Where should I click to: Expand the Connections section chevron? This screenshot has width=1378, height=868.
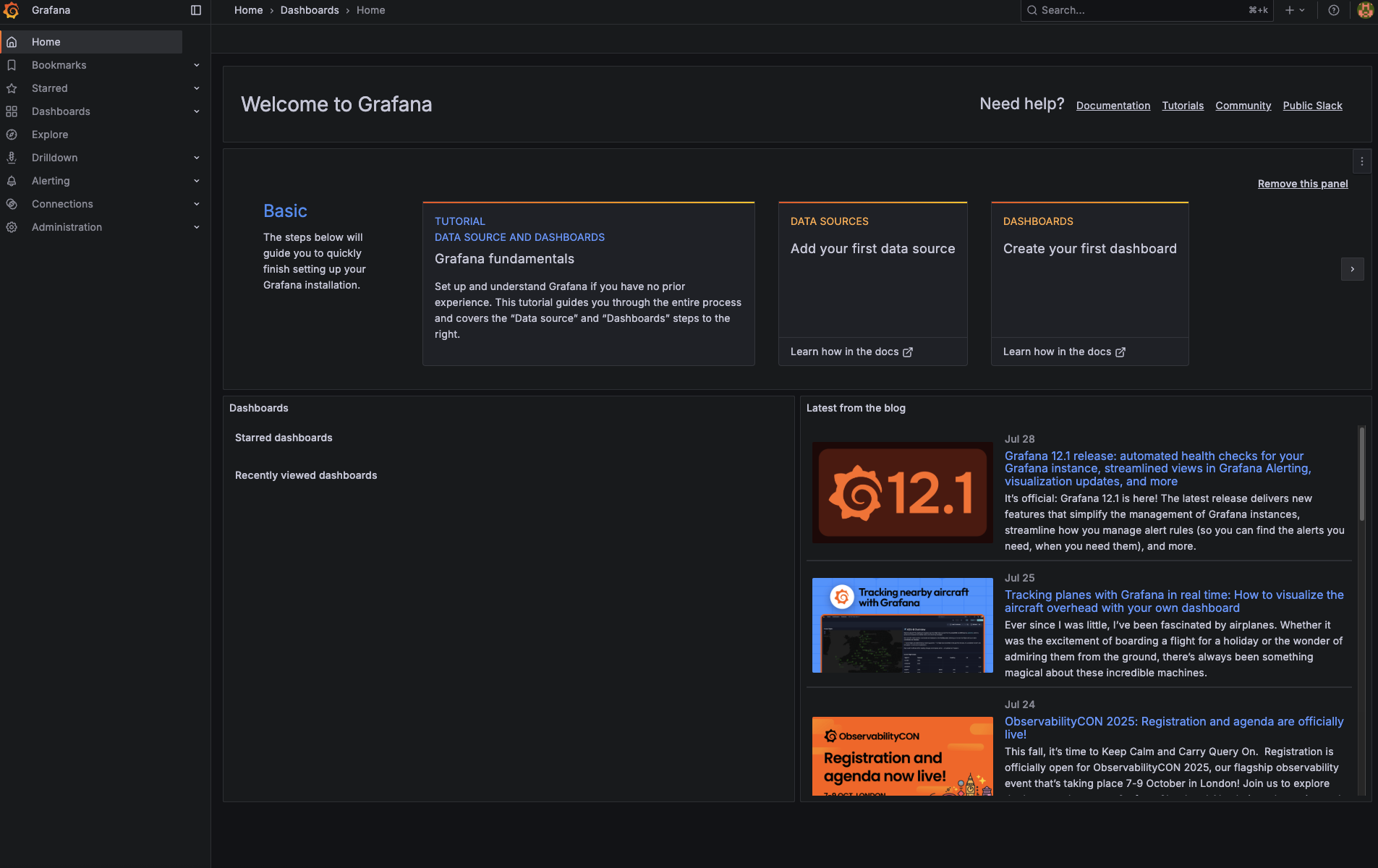pos(197,204)
